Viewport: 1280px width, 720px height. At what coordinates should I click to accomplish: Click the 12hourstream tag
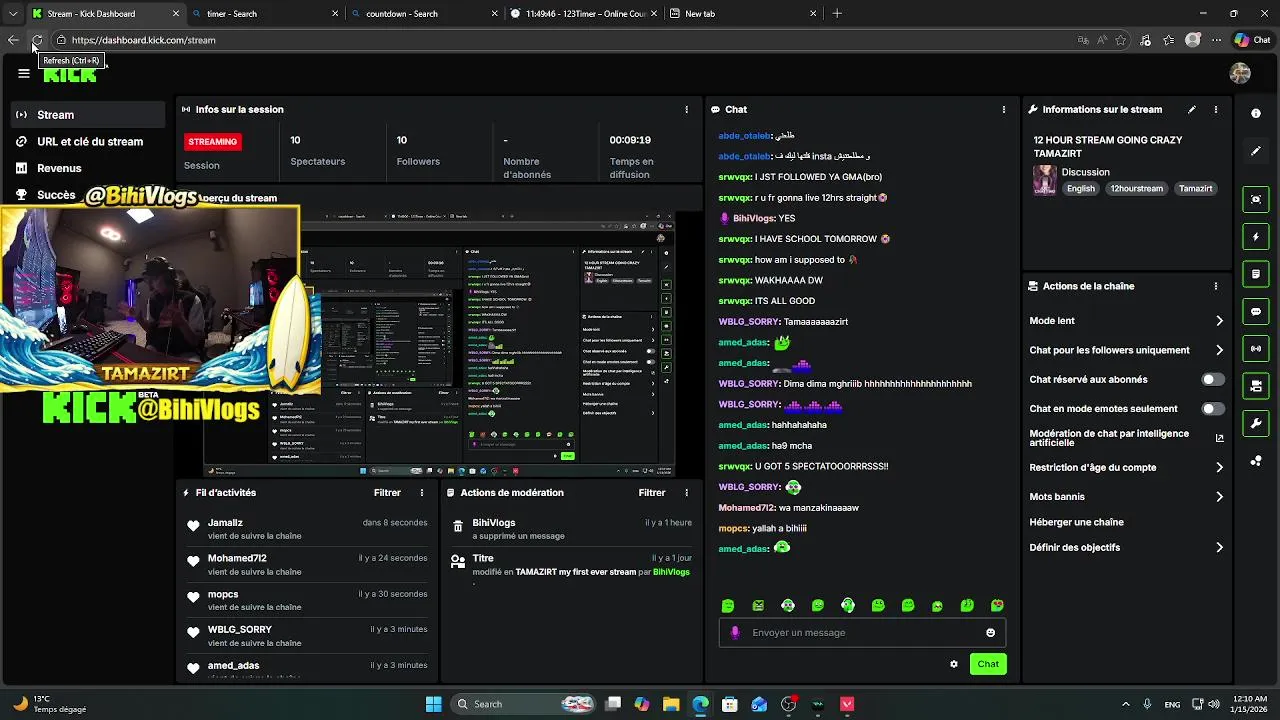tap(1136, 188)
